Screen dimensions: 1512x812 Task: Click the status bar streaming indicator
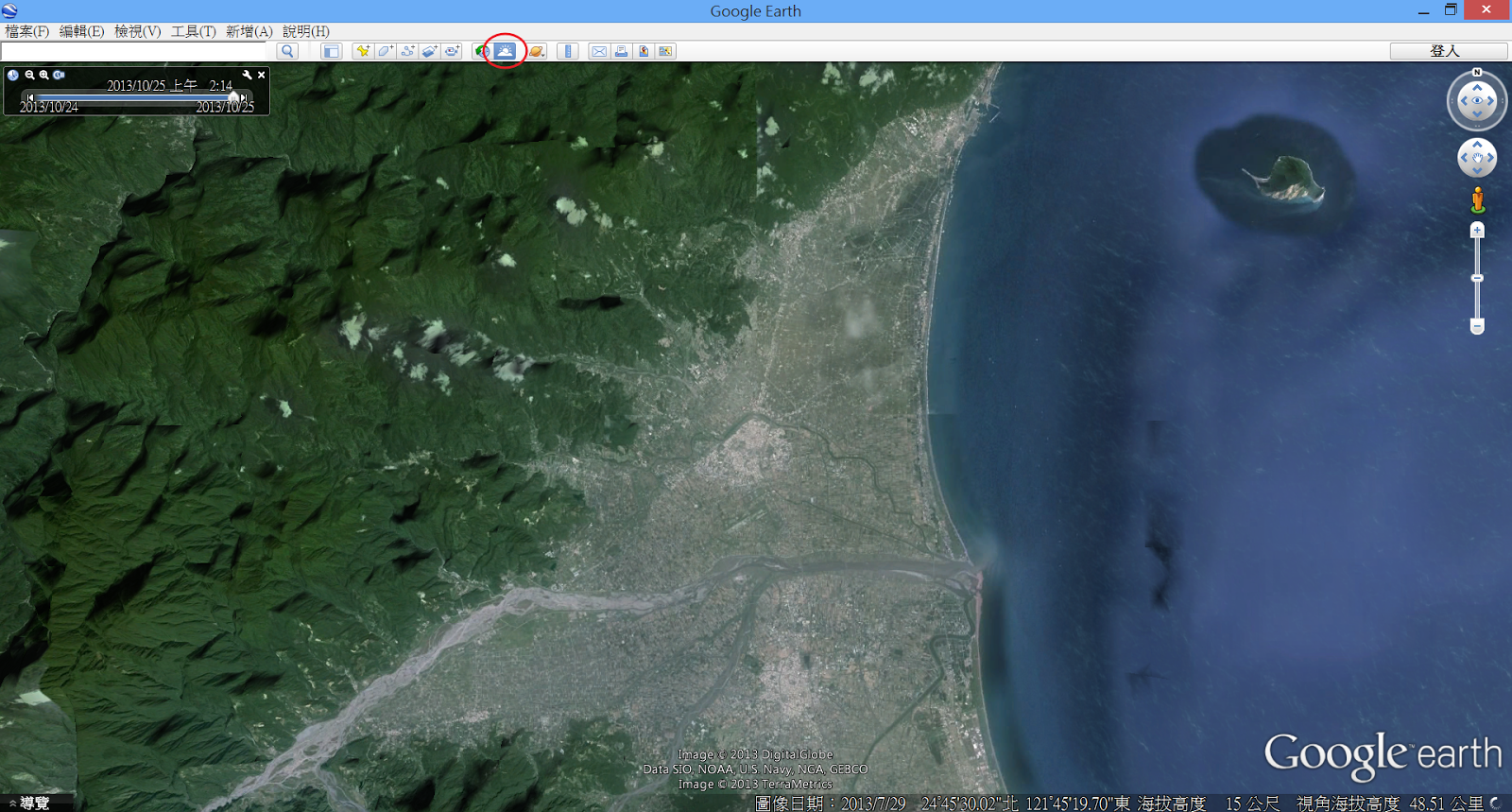[x=1495, y=803]
